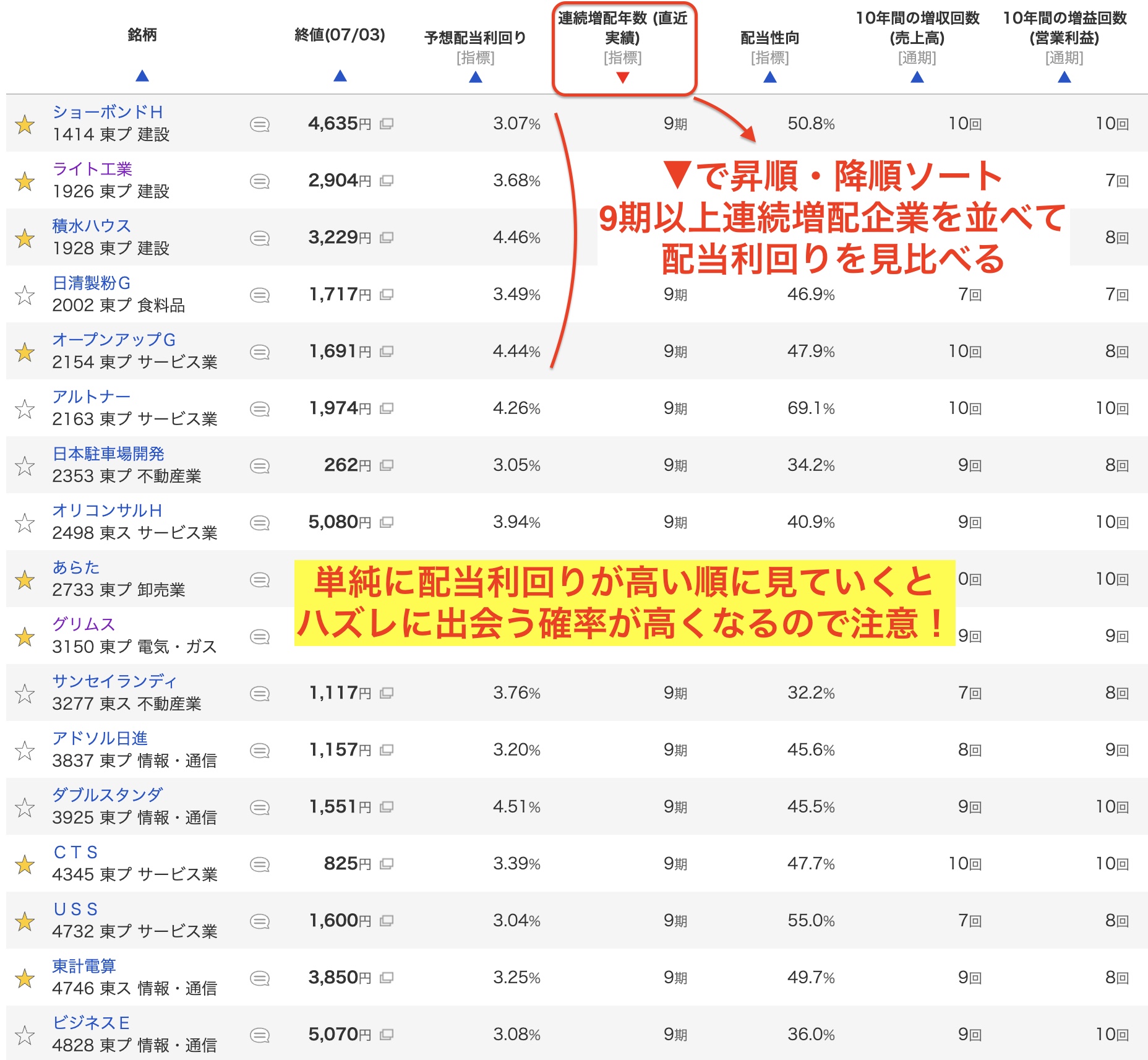Toggle favorite star for ライト工業

(25, 181)
